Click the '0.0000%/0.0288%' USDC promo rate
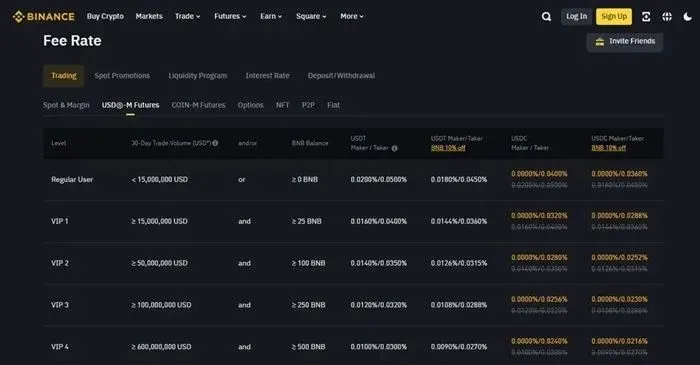 620,216
